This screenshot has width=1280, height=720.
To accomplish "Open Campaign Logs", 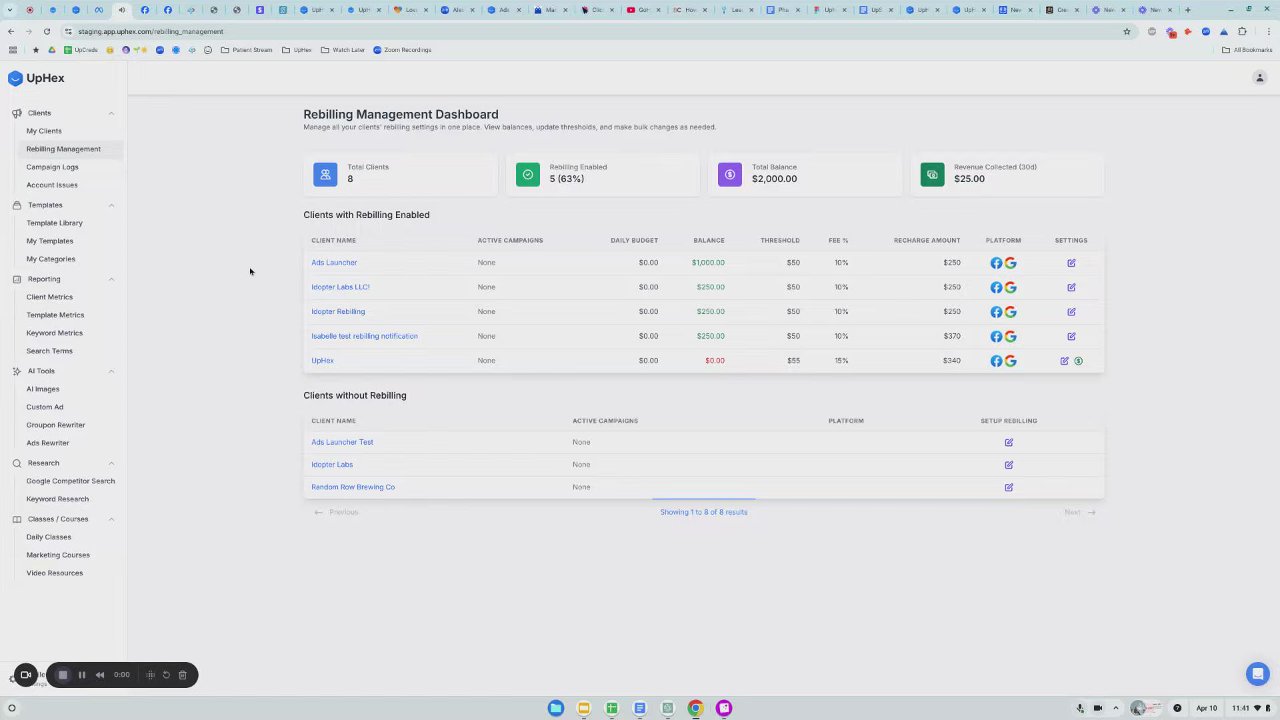I will [52, 167].
